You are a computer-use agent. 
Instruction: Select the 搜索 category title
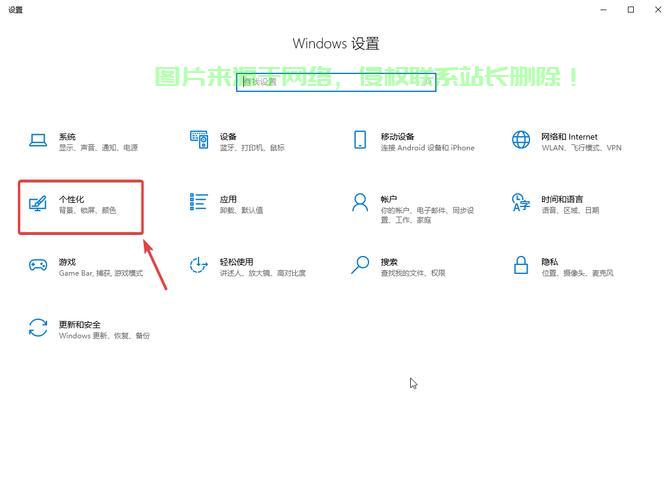coord(389,262)
